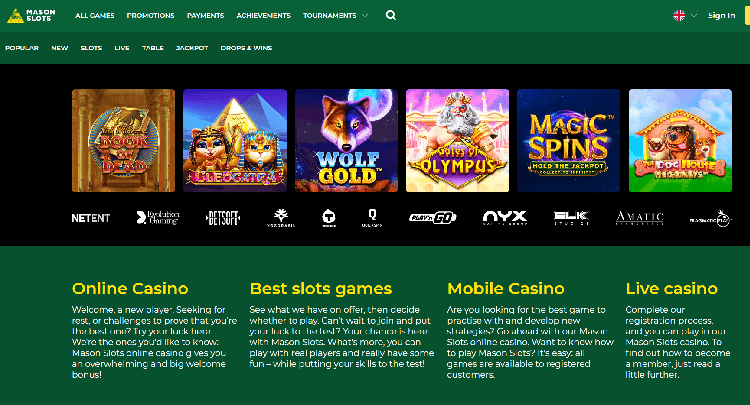Open the Wolf Gold game thumbnail
The width and height of the screenshot is (750, 405).
point(346,141)
